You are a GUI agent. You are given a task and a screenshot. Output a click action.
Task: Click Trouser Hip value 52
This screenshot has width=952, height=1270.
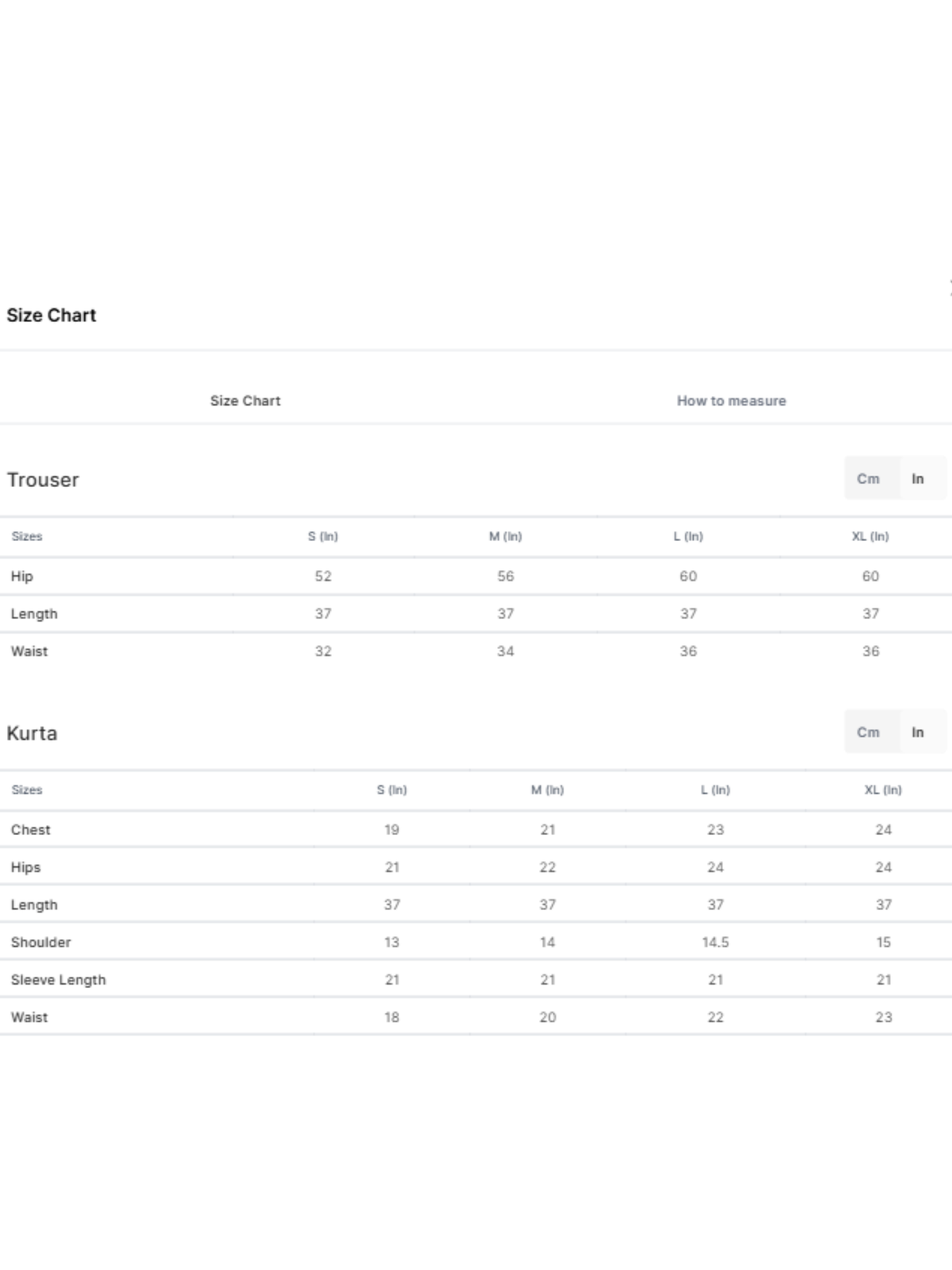pyautogui.click(x=323, y=577)
